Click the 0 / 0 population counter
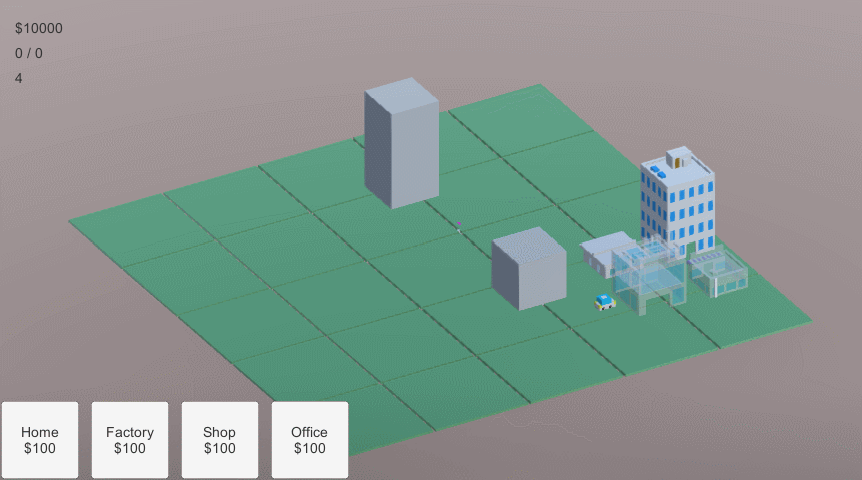 (x=29, y=53)
